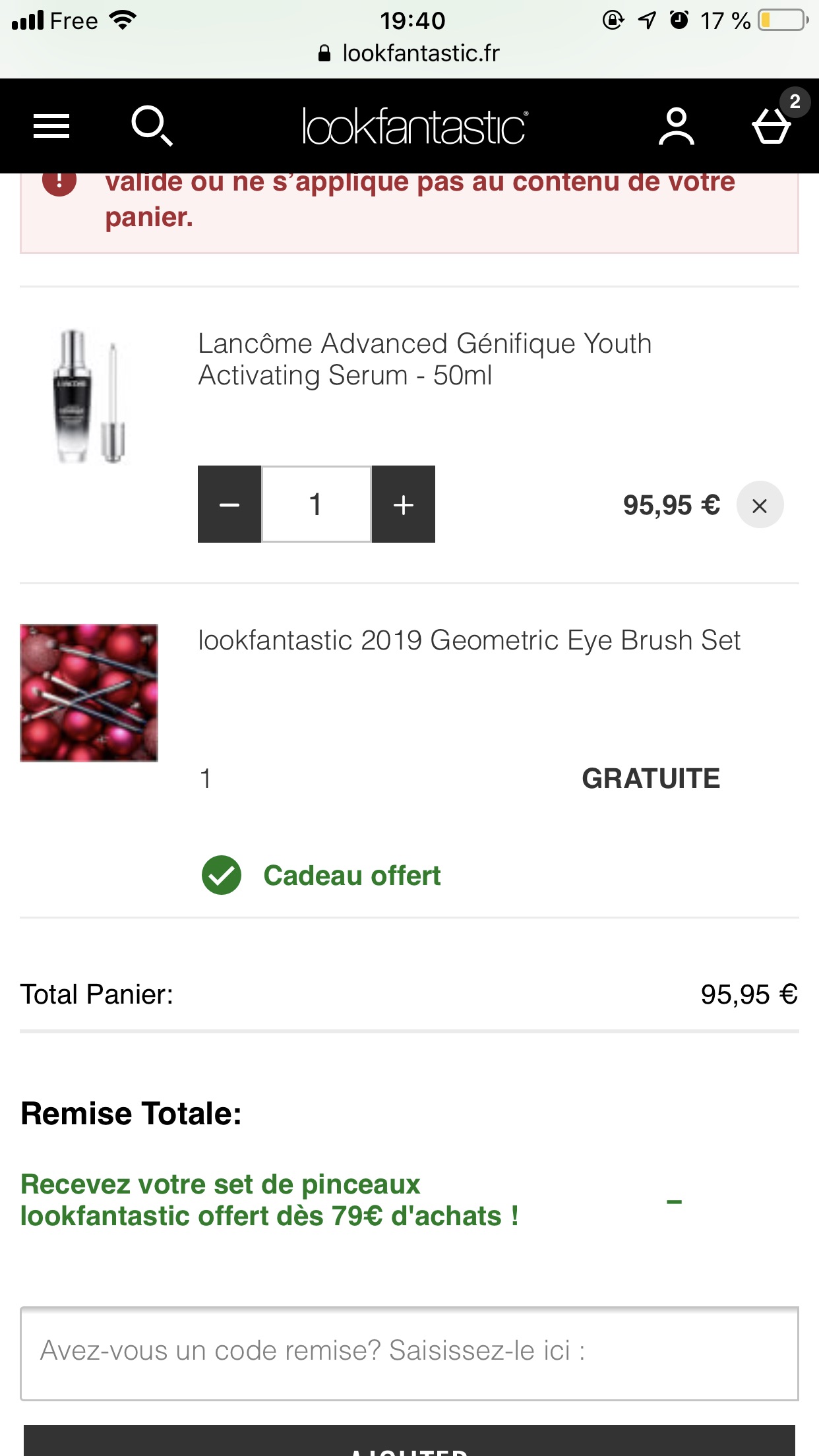Decrease Lancôme serum quantity with minus
This screenshot has width=819, height=1456.
(229, 504)
